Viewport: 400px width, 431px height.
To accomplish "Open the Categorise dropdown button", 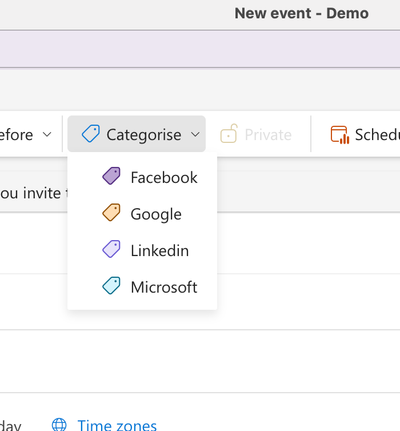I will [x=136, y=134].
